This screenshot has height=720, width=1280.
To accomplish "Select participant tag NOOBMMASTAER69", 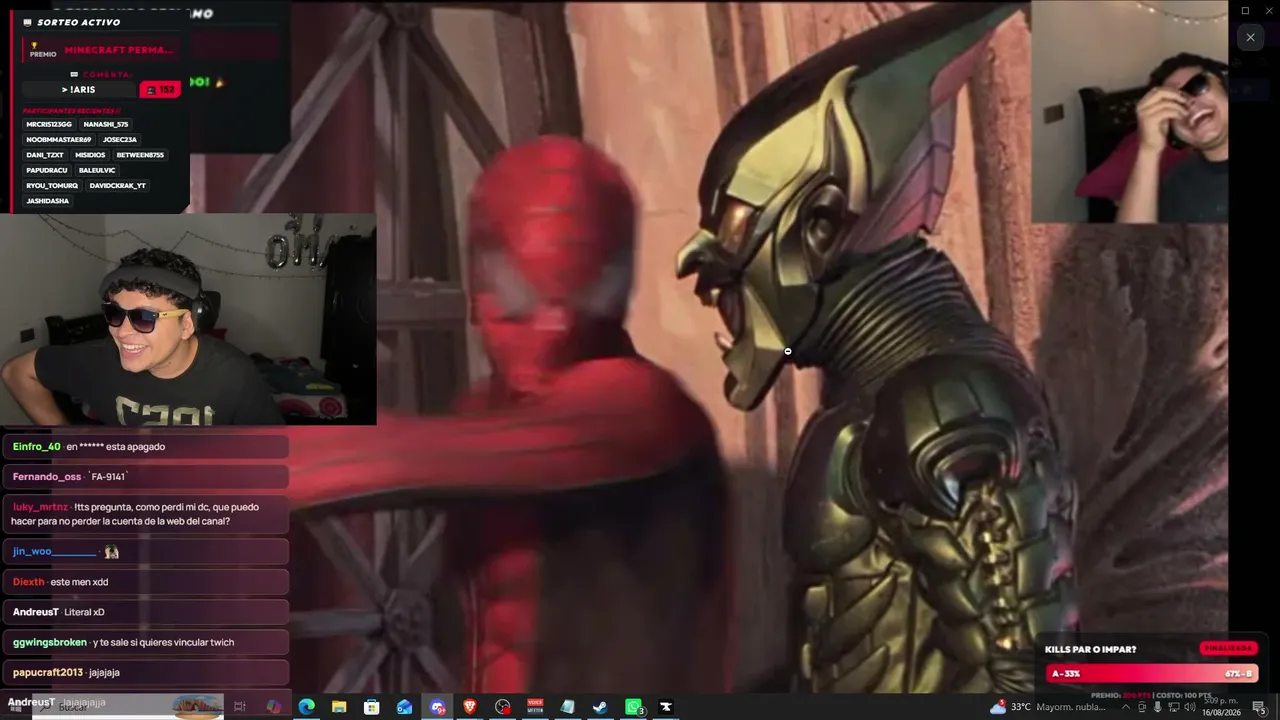I will point(59,140).
